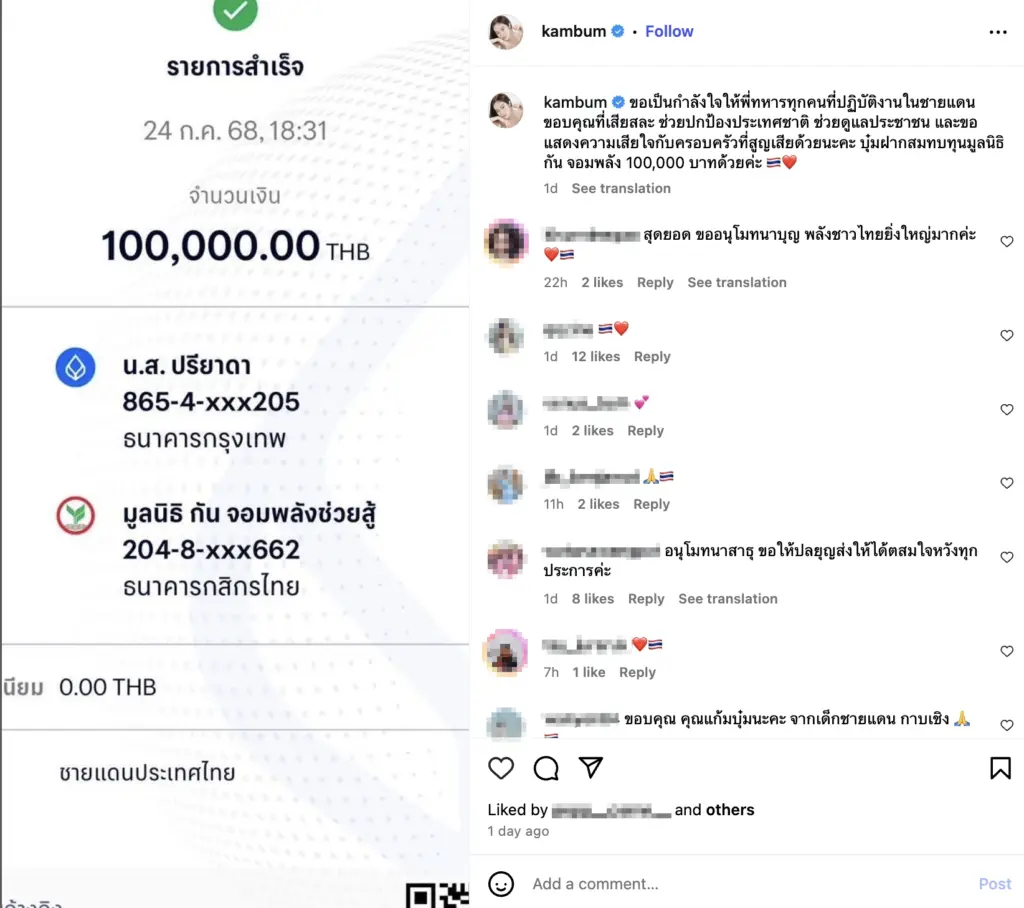Viewport: 1024px width, 908px height.
Task: Submit comment with Post button
Action: pos(995,884)
